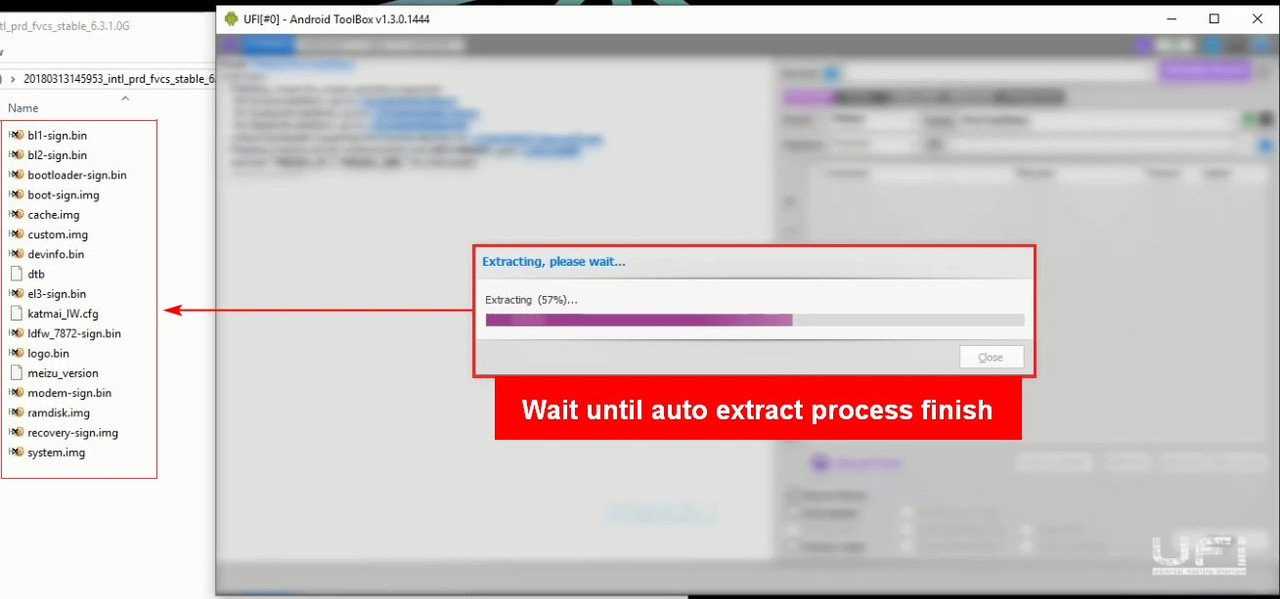This screenshot has height=599, width=1280.
Task: Select the modem-sign.bin file icon
Action: [x=16, y=393]
